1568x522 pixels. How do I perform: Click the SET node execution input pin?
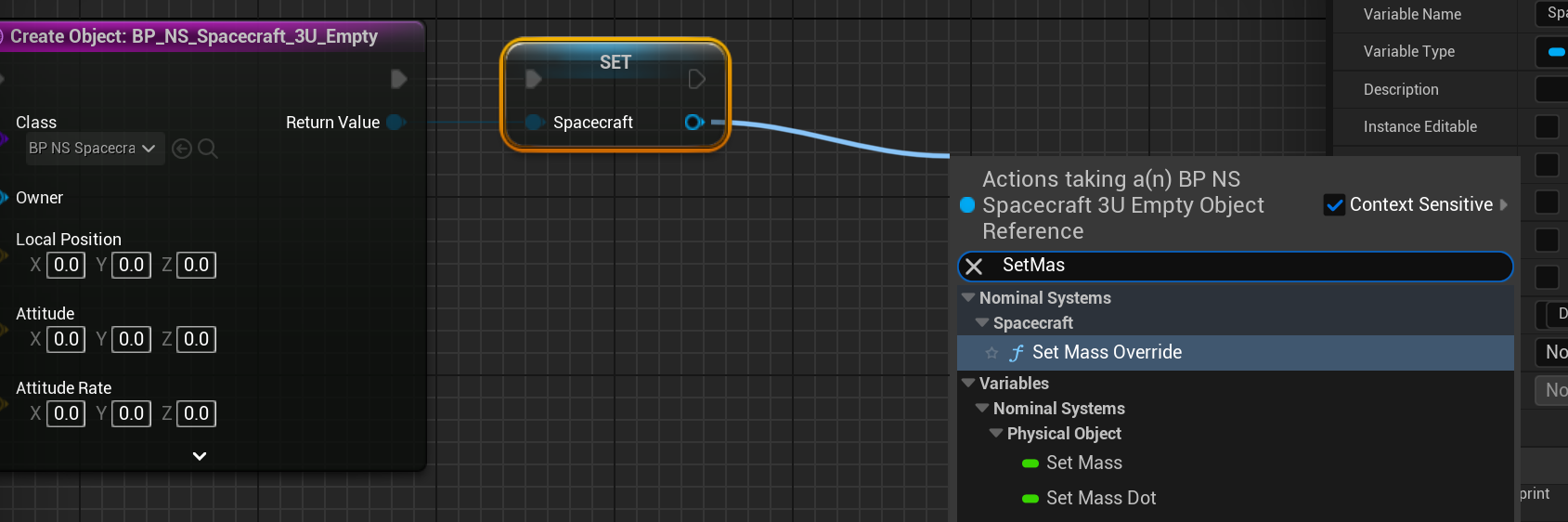[x=533, y=80]
